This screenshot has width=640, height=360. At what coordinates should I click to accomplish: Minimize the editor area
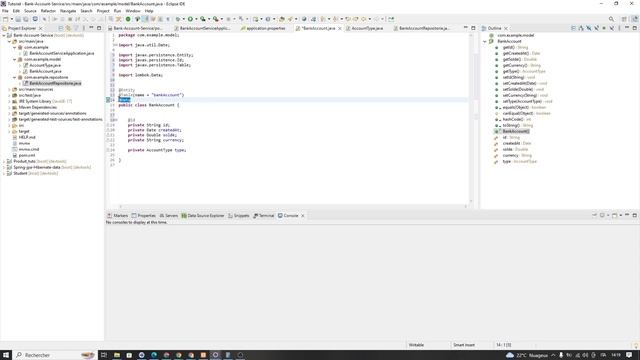466,28
